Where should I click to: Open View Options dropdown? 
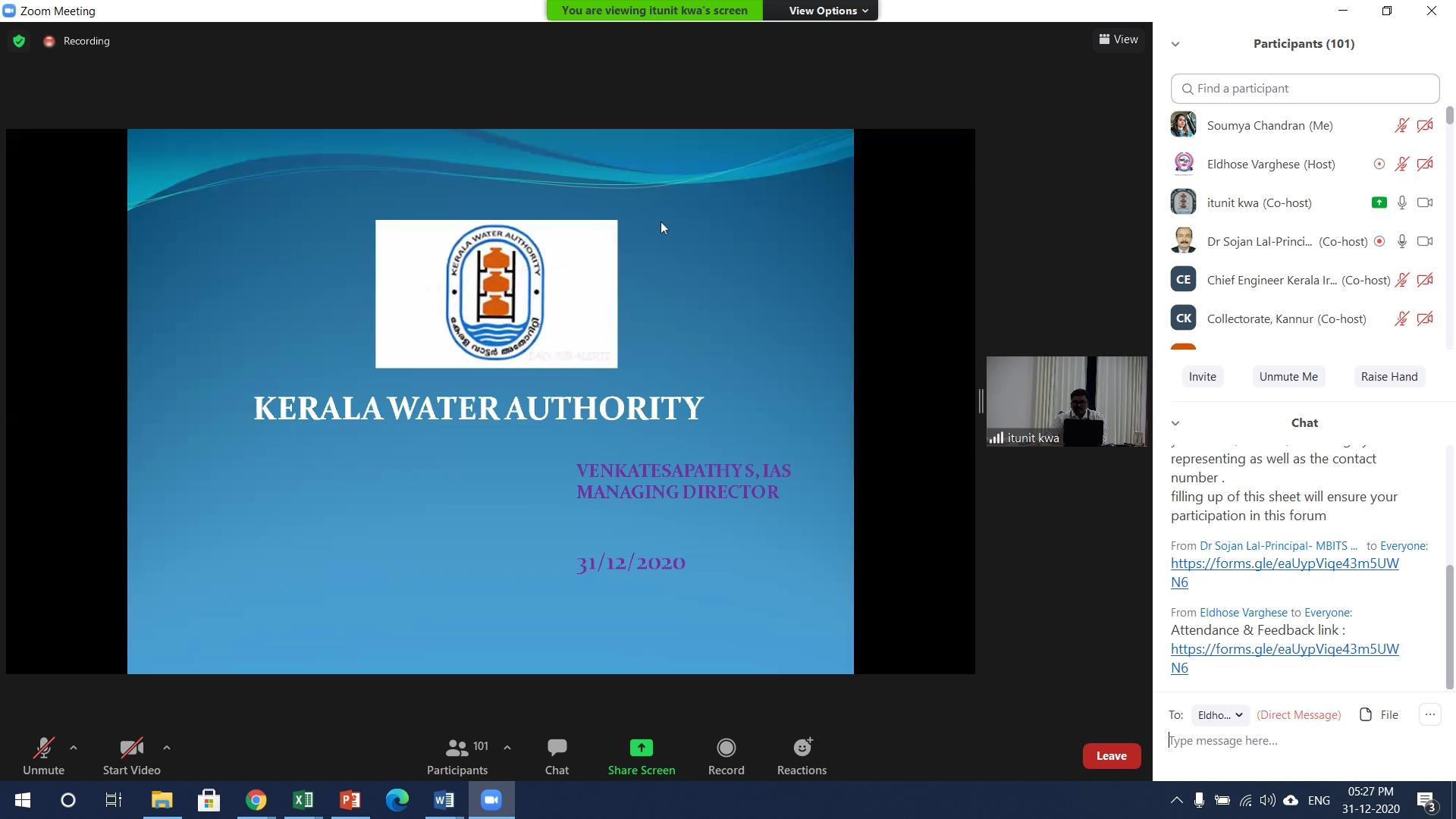[x=827, y=11]
